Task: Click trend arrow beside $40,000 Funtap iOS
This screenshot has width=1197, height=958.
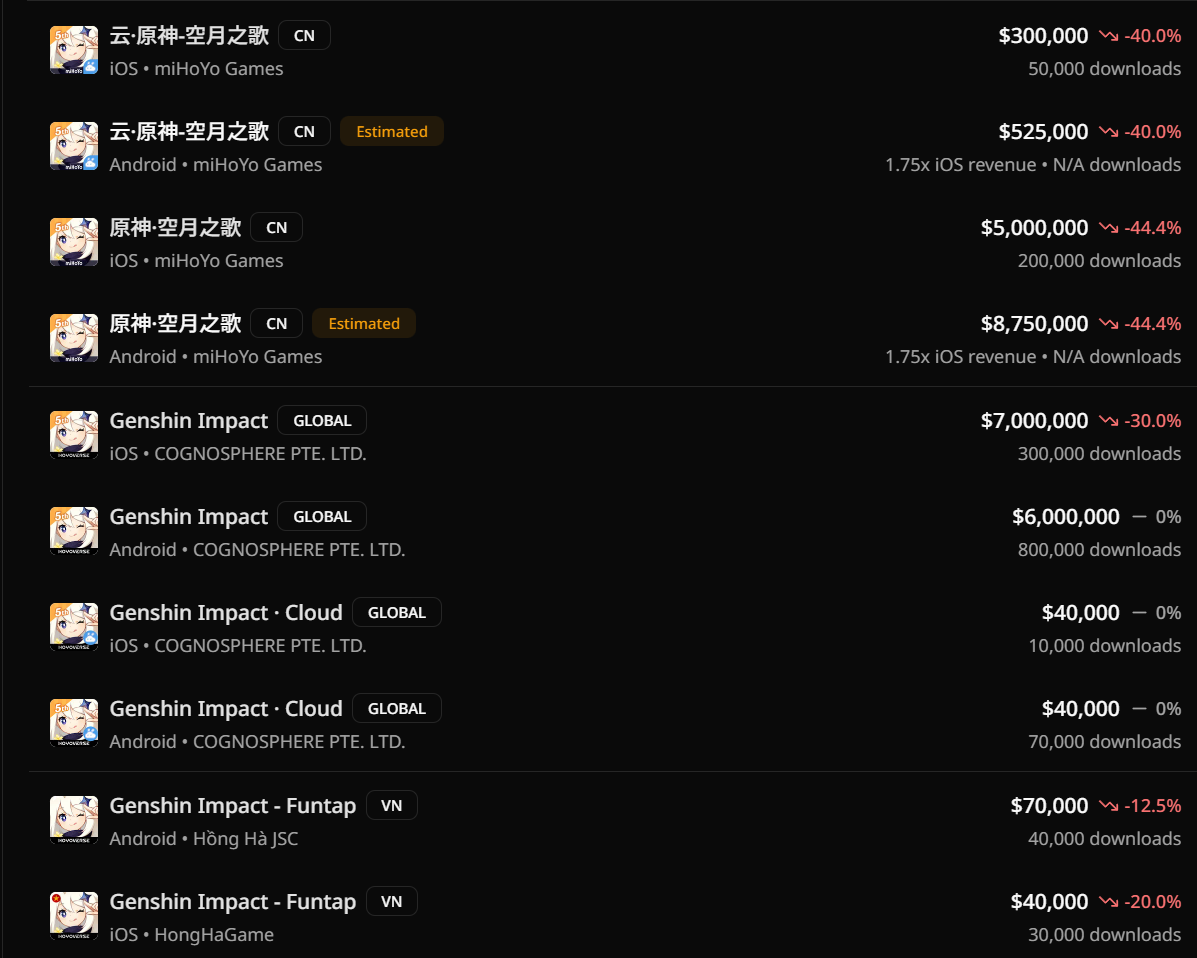Action: tap(1108, 902)
